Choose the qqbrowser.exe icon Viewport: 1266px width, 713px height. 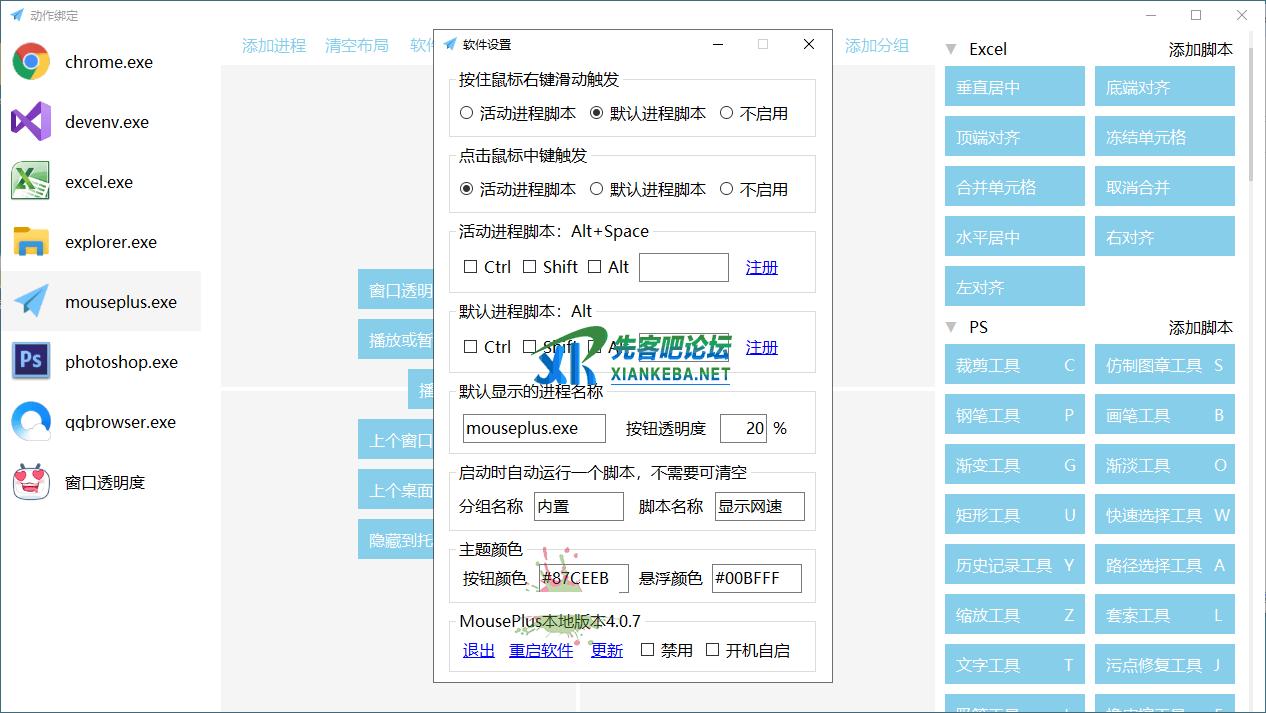tap(31, 422)
